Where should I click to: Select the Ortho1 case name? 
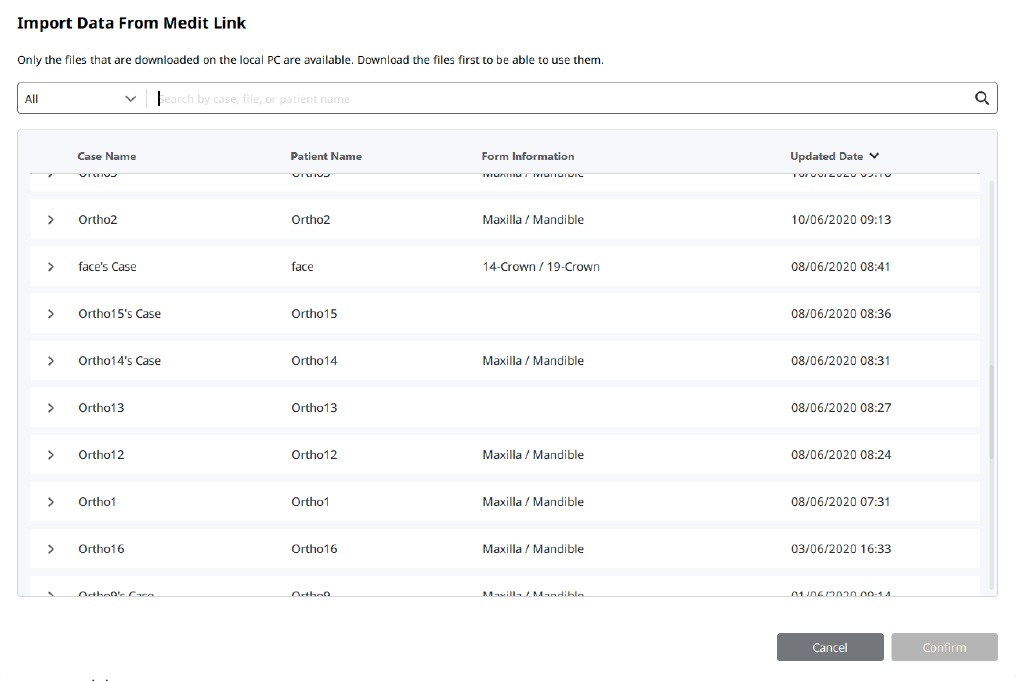pyautogui.click(x=97, y=502)
